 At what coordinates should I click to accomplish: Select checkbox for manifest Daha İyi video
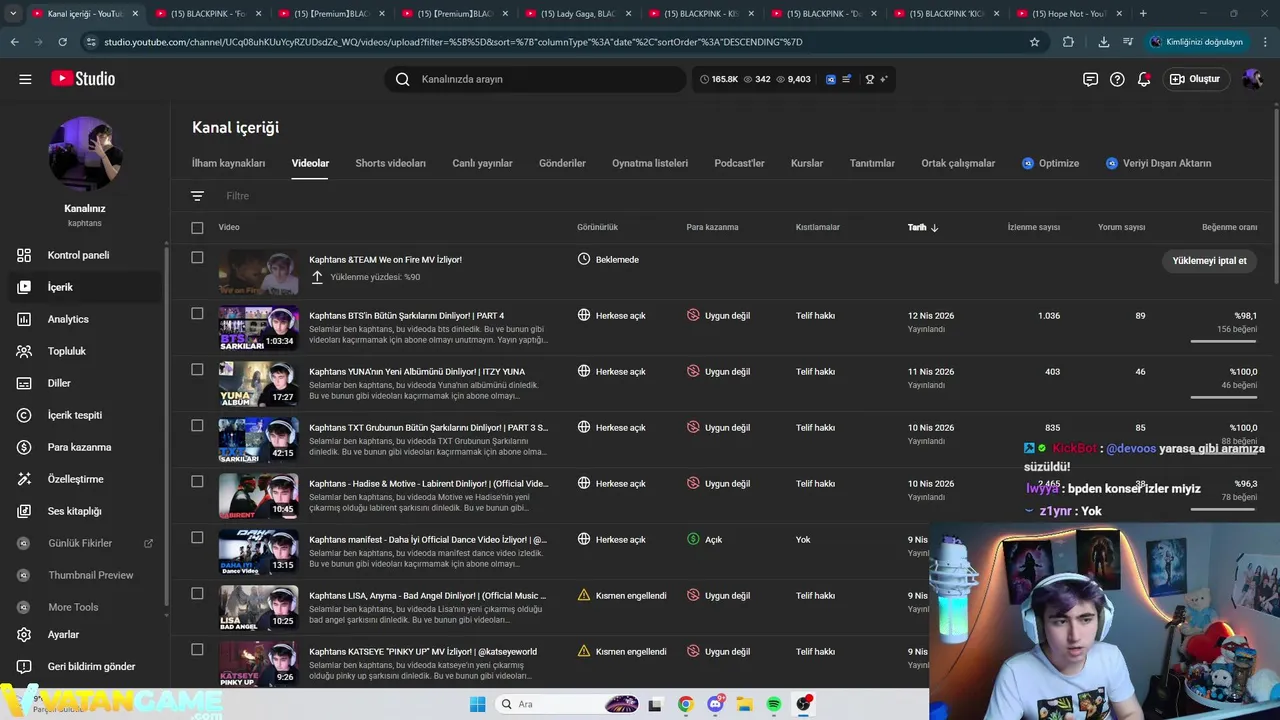(x=197, y=537)
